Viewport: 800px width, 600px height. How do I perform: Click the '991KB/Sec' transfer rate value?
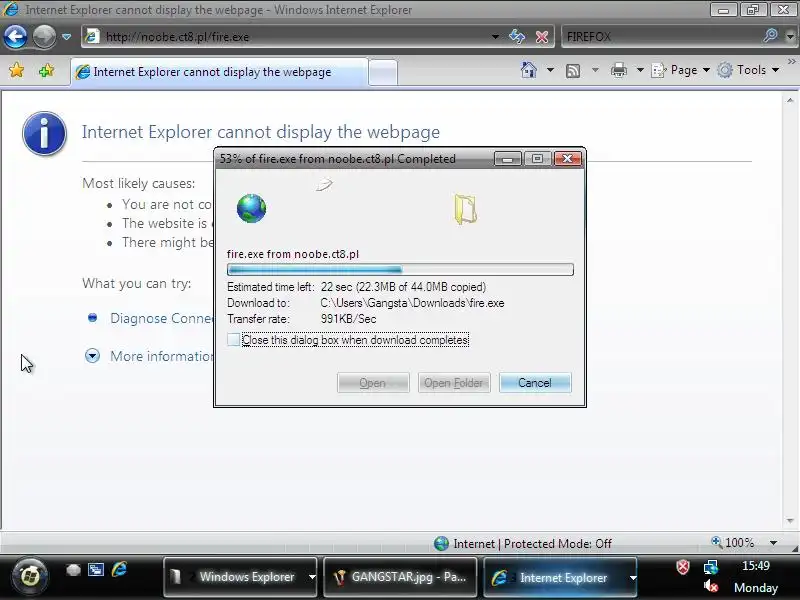click(348, 319)
